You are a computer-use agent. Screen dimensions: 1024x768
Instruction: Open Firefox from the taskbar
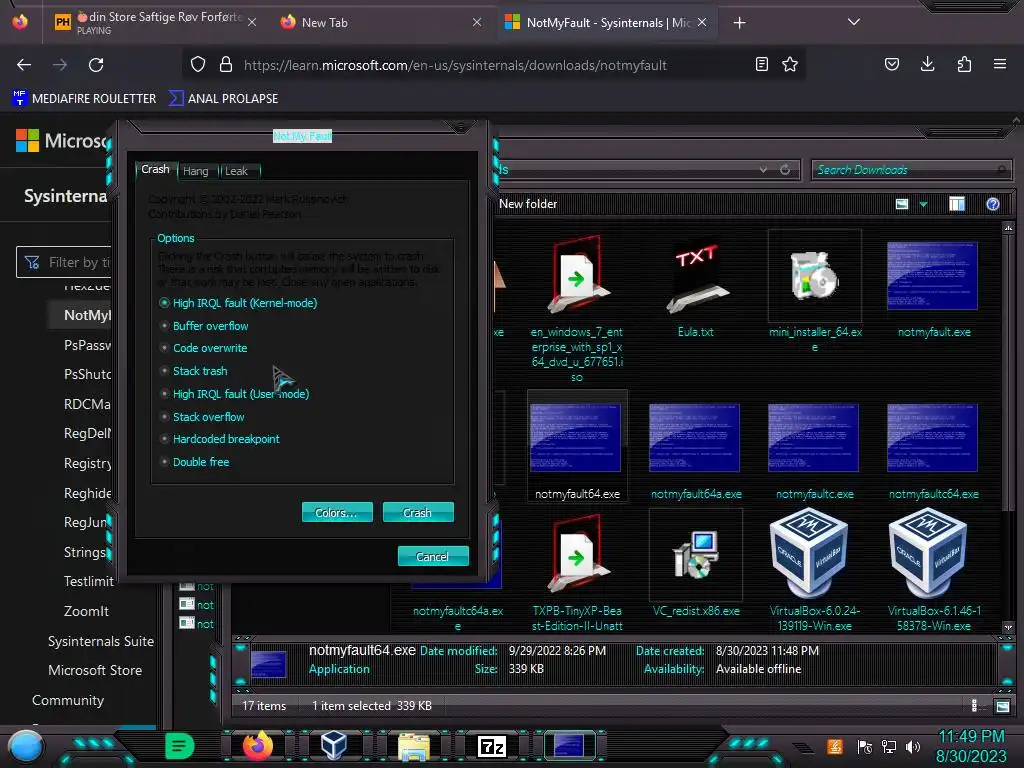pyautogui.click(x=258, y=745)
